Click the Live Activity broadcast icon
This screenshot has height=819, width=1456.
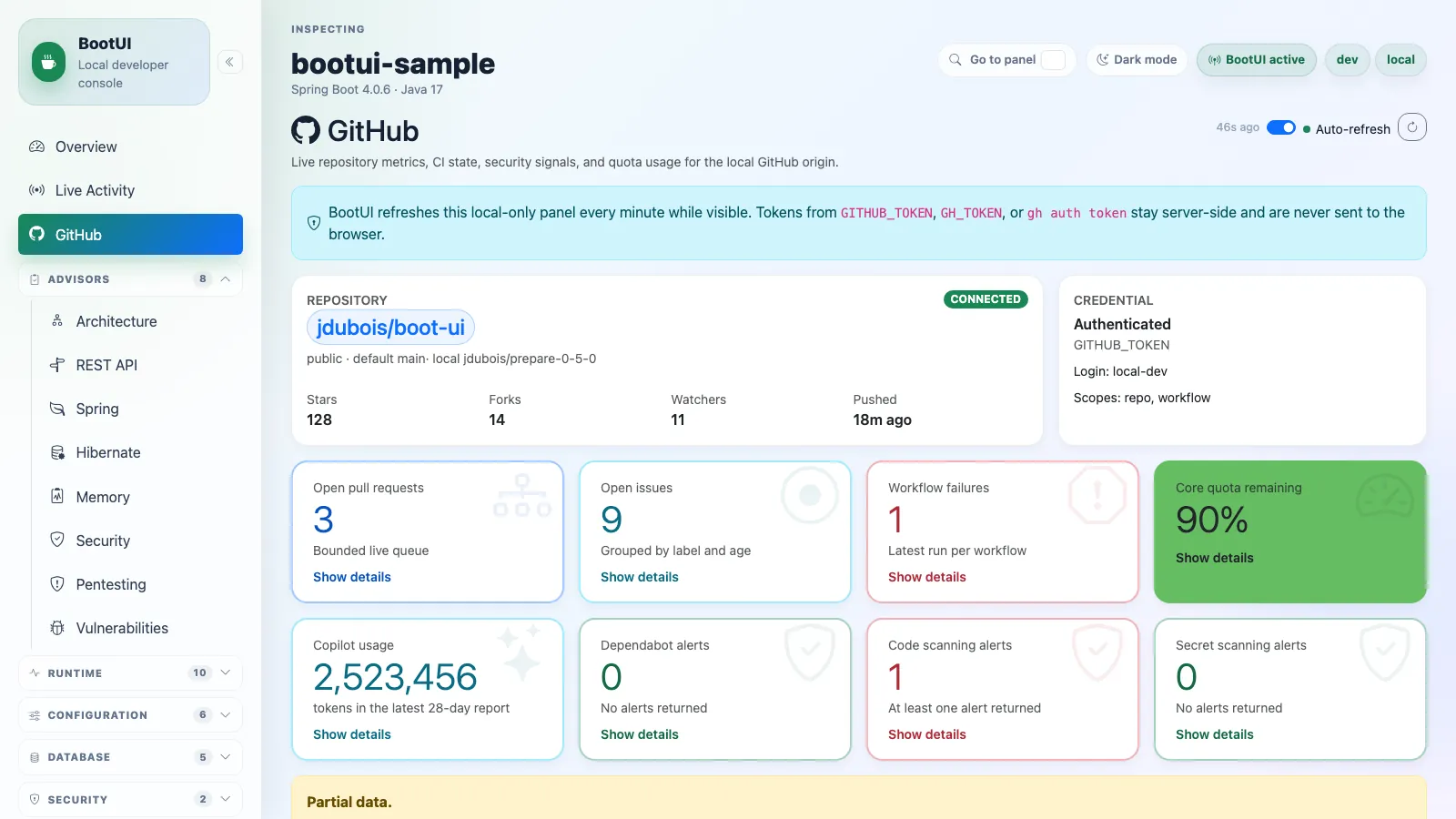click(36, 190)
